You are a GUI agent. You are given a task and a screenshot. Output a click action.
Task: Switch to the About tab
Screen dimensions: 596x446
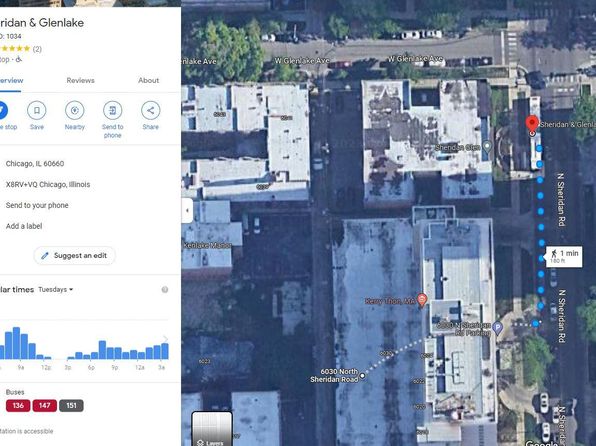coord(149,80)
